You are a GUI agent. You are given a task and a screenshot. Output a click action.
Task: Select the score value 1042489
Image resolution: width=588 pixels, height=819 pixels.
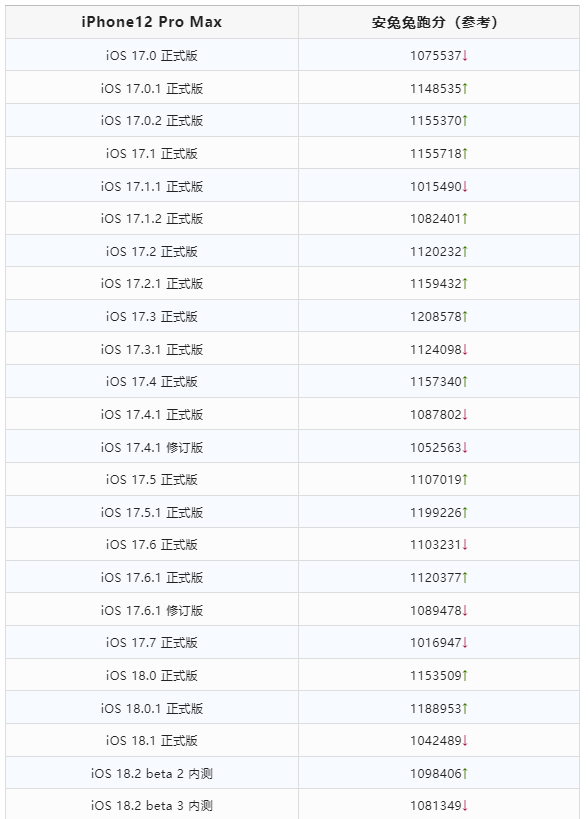click(436, 741)
